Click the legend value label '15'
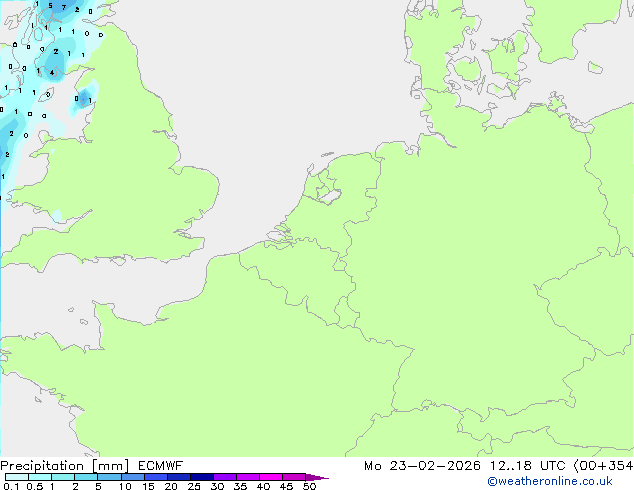 tap(148, 486)
